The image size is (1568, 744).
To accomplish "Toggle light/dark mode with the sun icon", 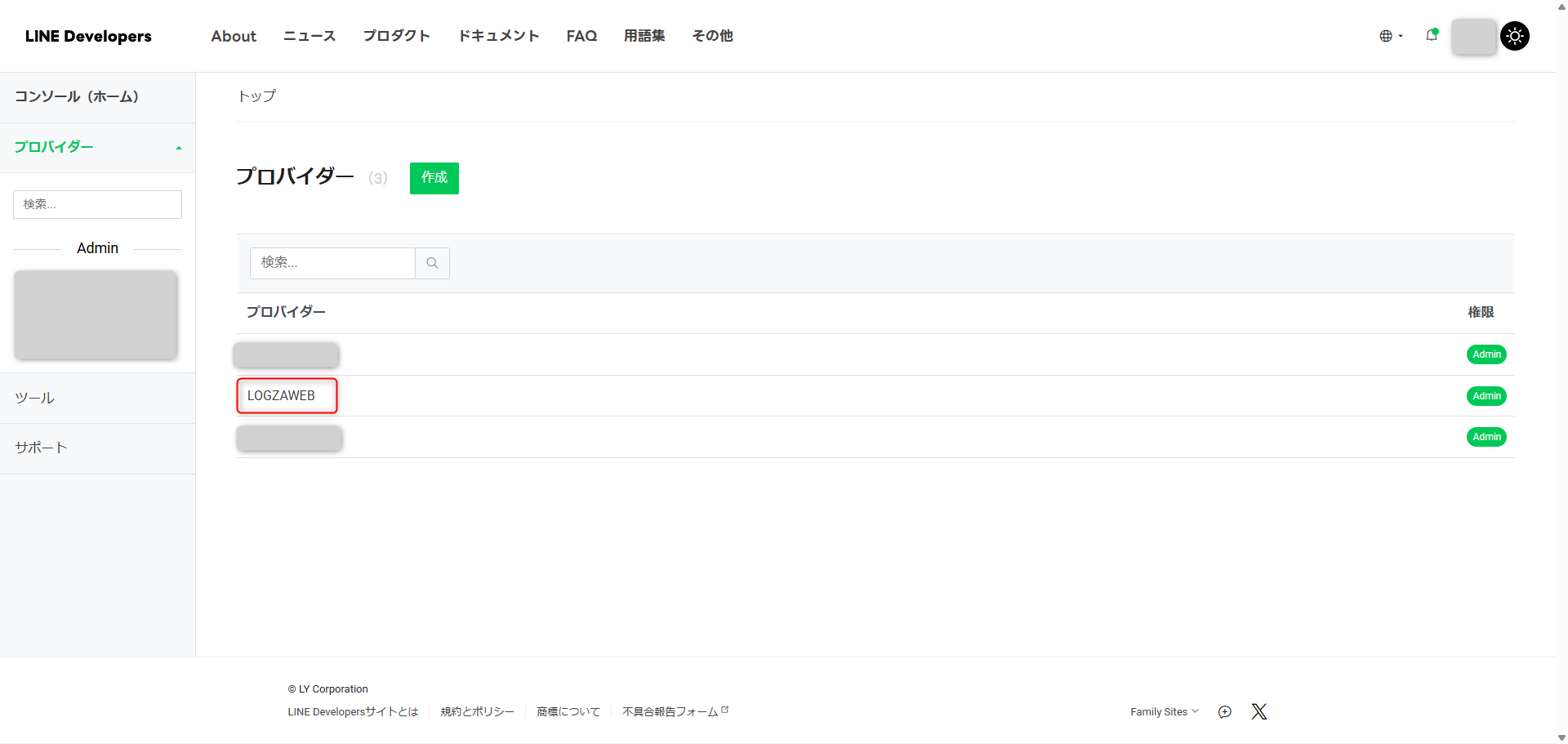I will click(1515, 36).
